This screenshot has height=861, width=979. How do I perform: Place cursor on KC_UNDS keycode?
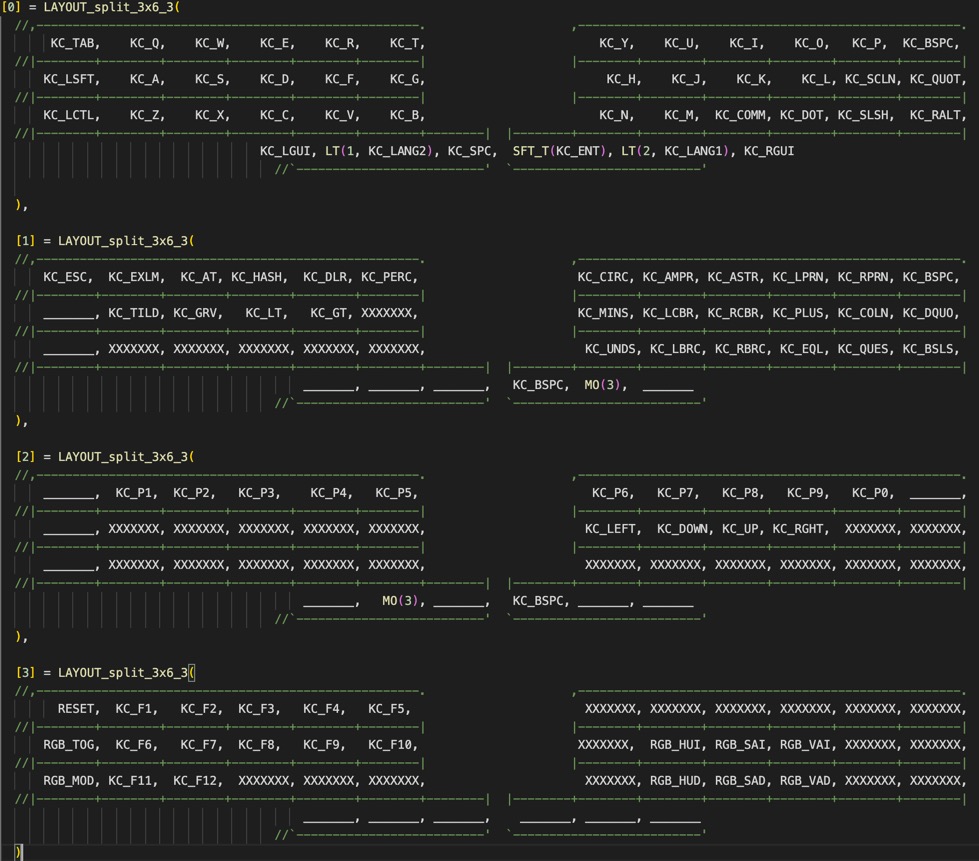tap(610, 349)
